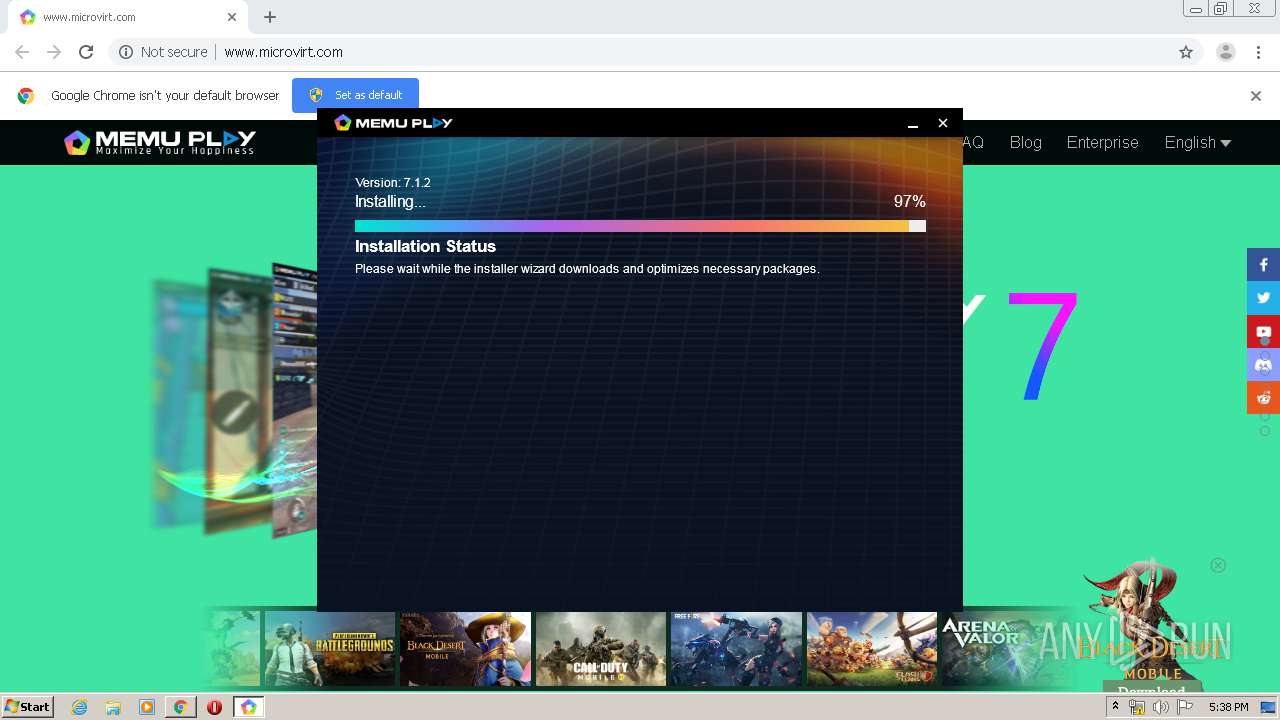The width and height of the screenshot is (1280, 720).
Task: Open the PUBG Battlegrounds game thumbnail
Action: [x=329, y=649]
